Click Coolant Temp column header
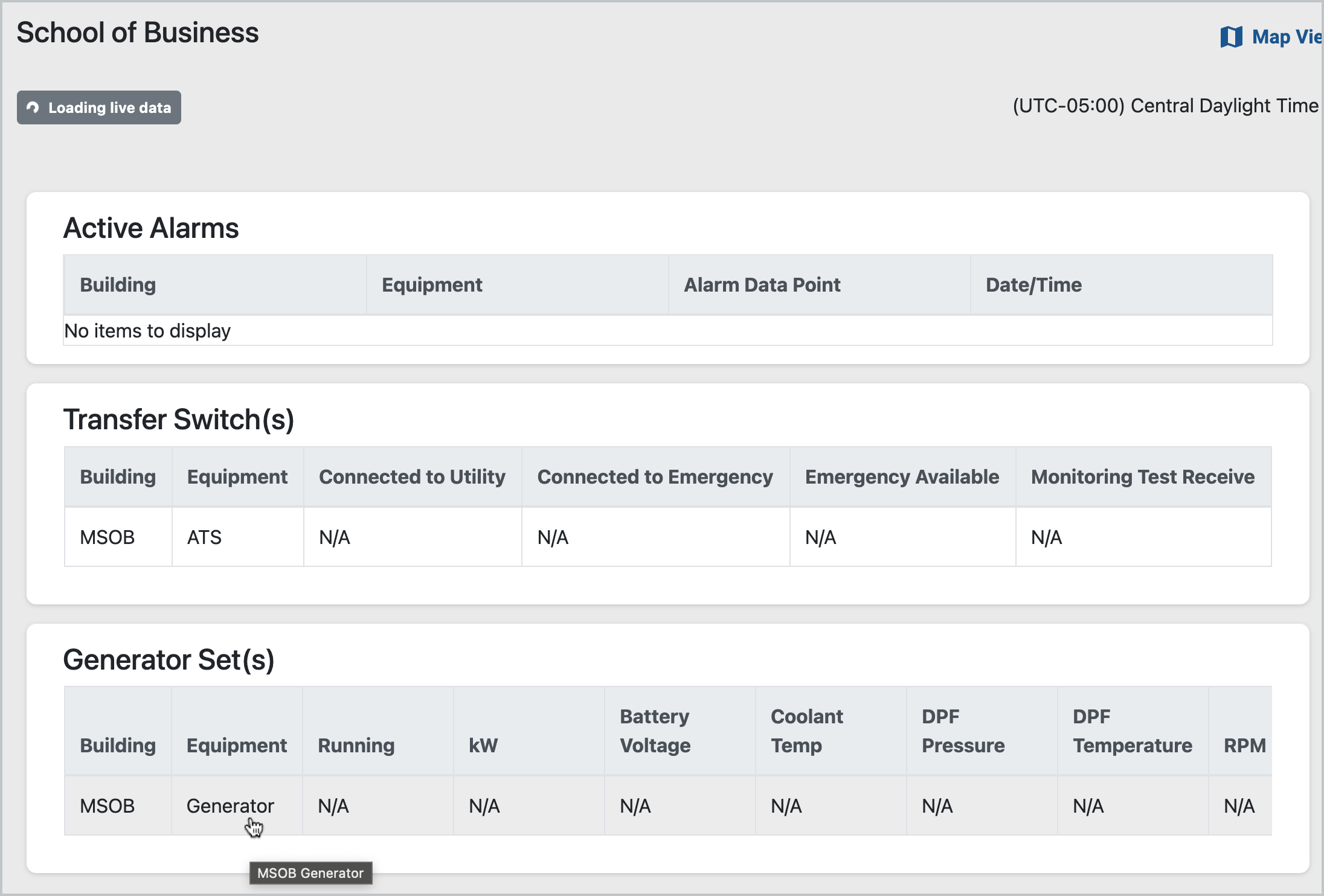Image resolution: width=1324 pixels, height=896 pixels. pos(806,731)
